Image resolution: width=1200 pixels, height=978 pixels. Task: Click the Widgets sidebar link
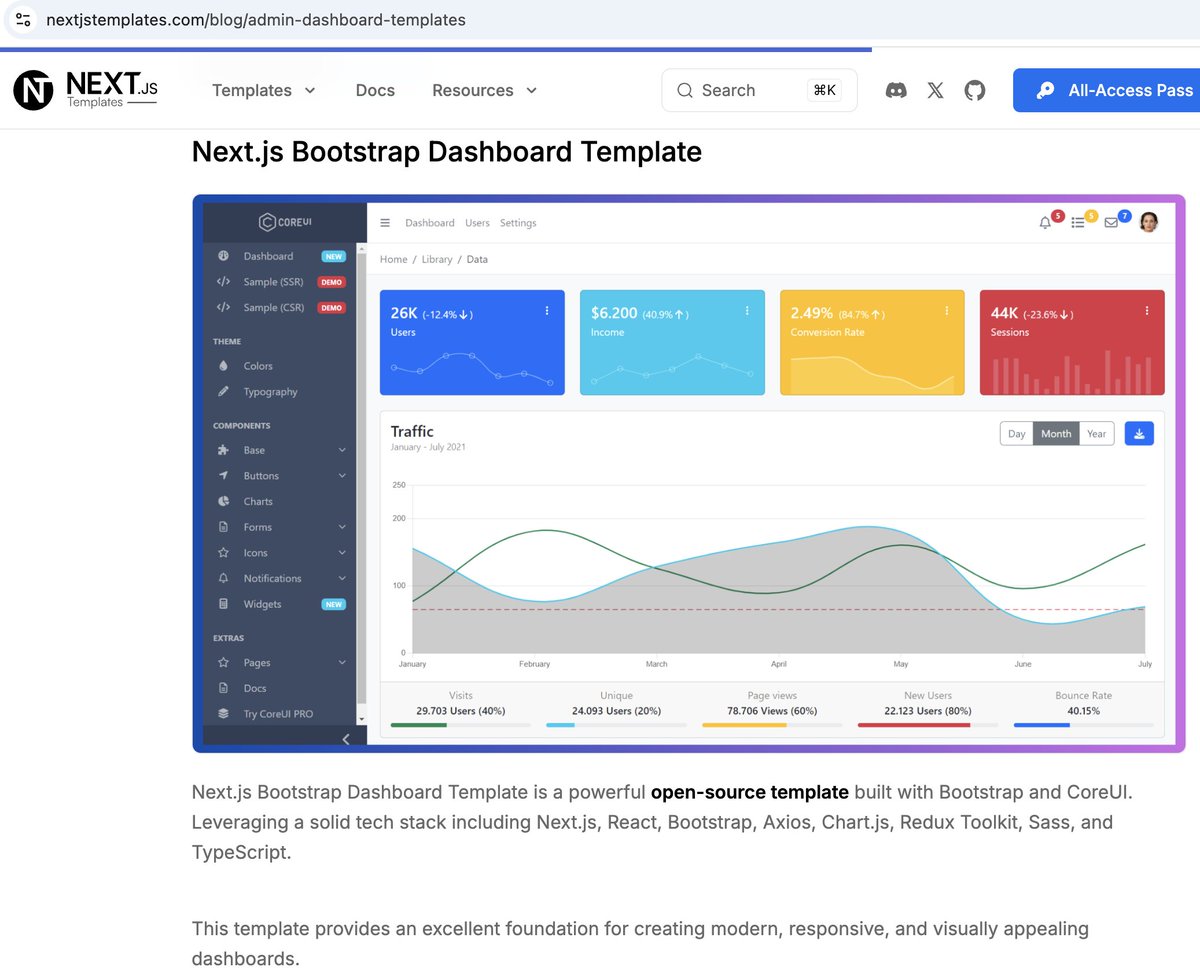(280, 604)
